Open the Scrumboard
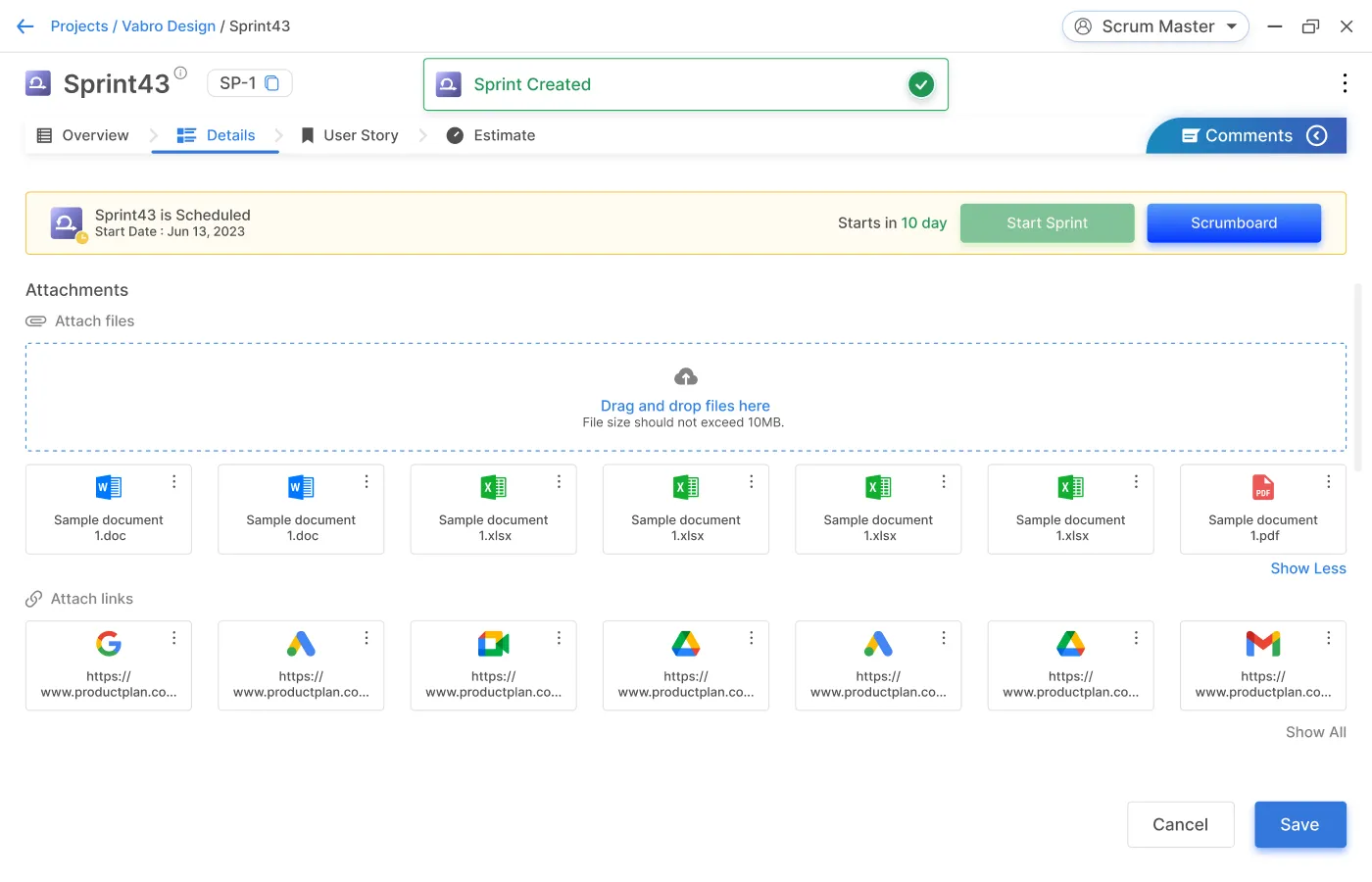 tap(1233, 223)
